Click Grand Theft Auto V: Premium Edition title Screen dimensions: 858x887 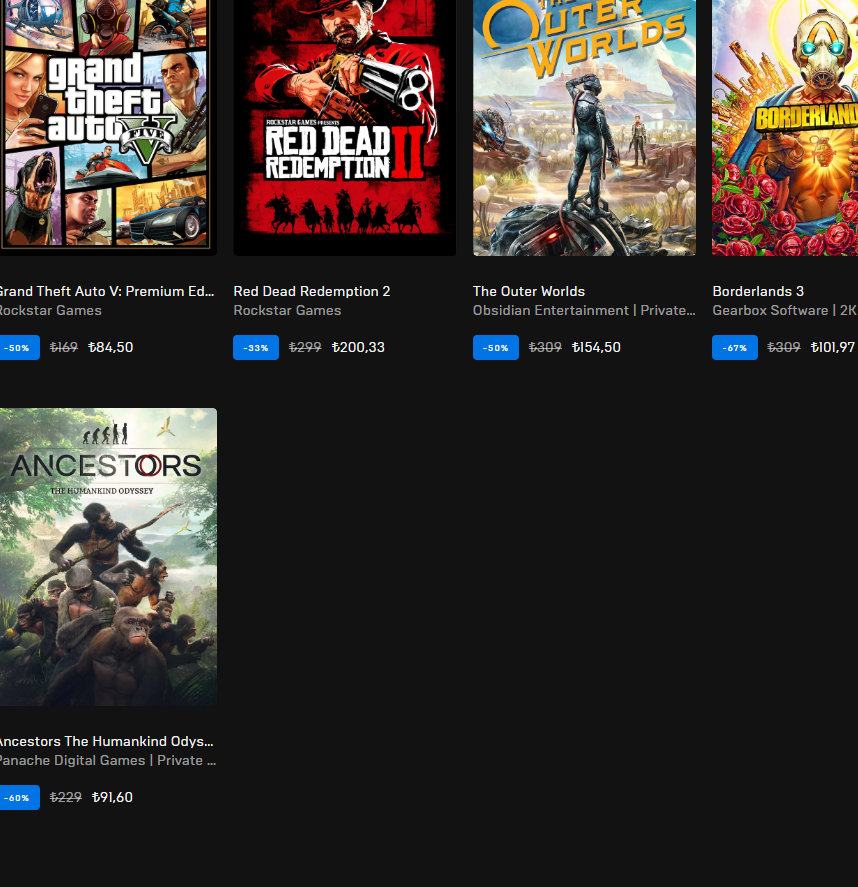107,291
